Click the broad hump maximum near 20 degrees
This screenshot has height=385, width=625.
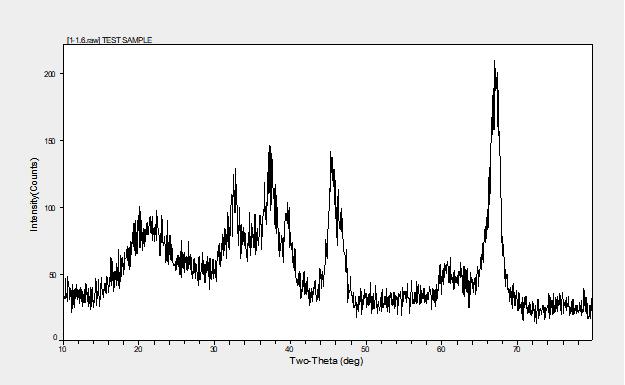tap(140, 209)
